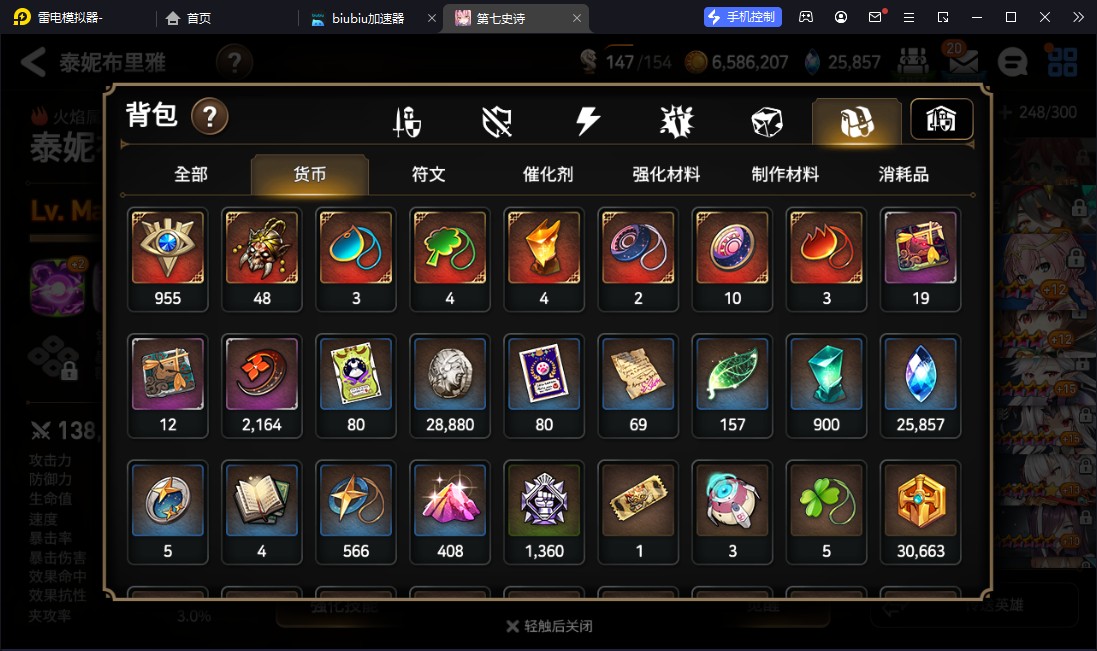This screenshot has width=1097, height=651.
Task: Switch to the 符文 tab
Action: tap(428, 174)
